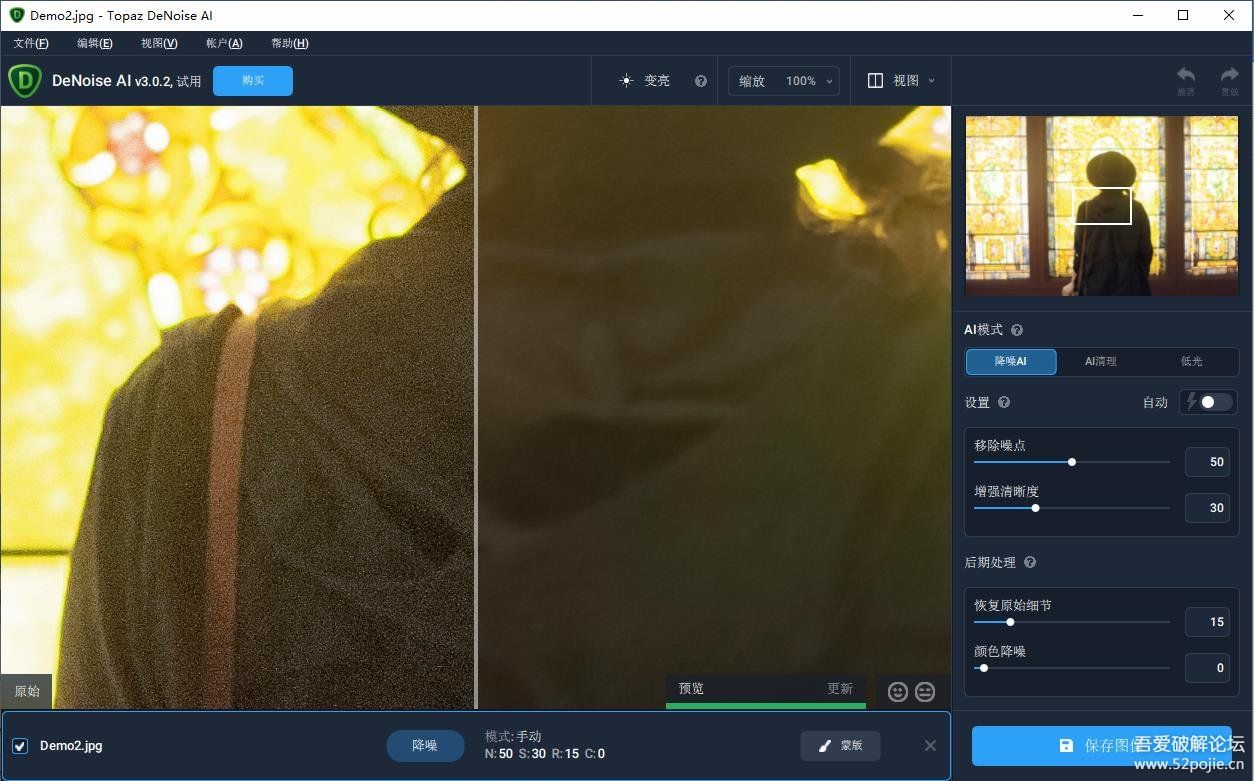Image resolution: width=1254 pixels, height=781 pixels.
Task: Open the help icon next to 变亮
Action: 701,81
